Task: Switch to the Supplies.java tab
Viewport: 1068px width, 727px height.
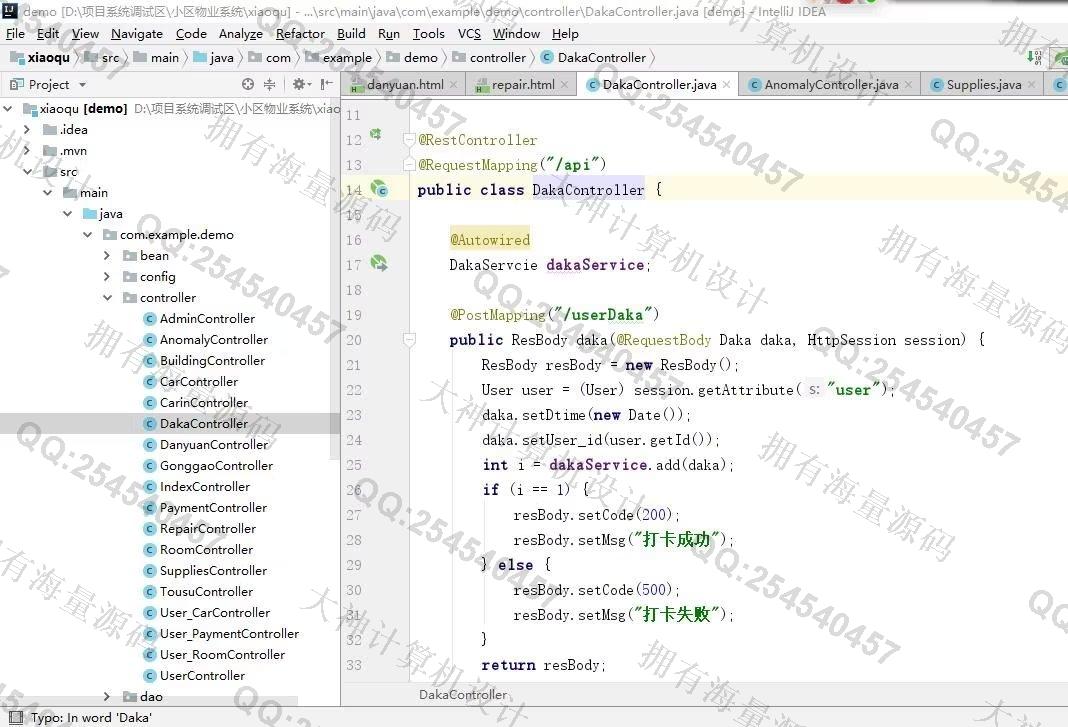Action: click(984, 84)
